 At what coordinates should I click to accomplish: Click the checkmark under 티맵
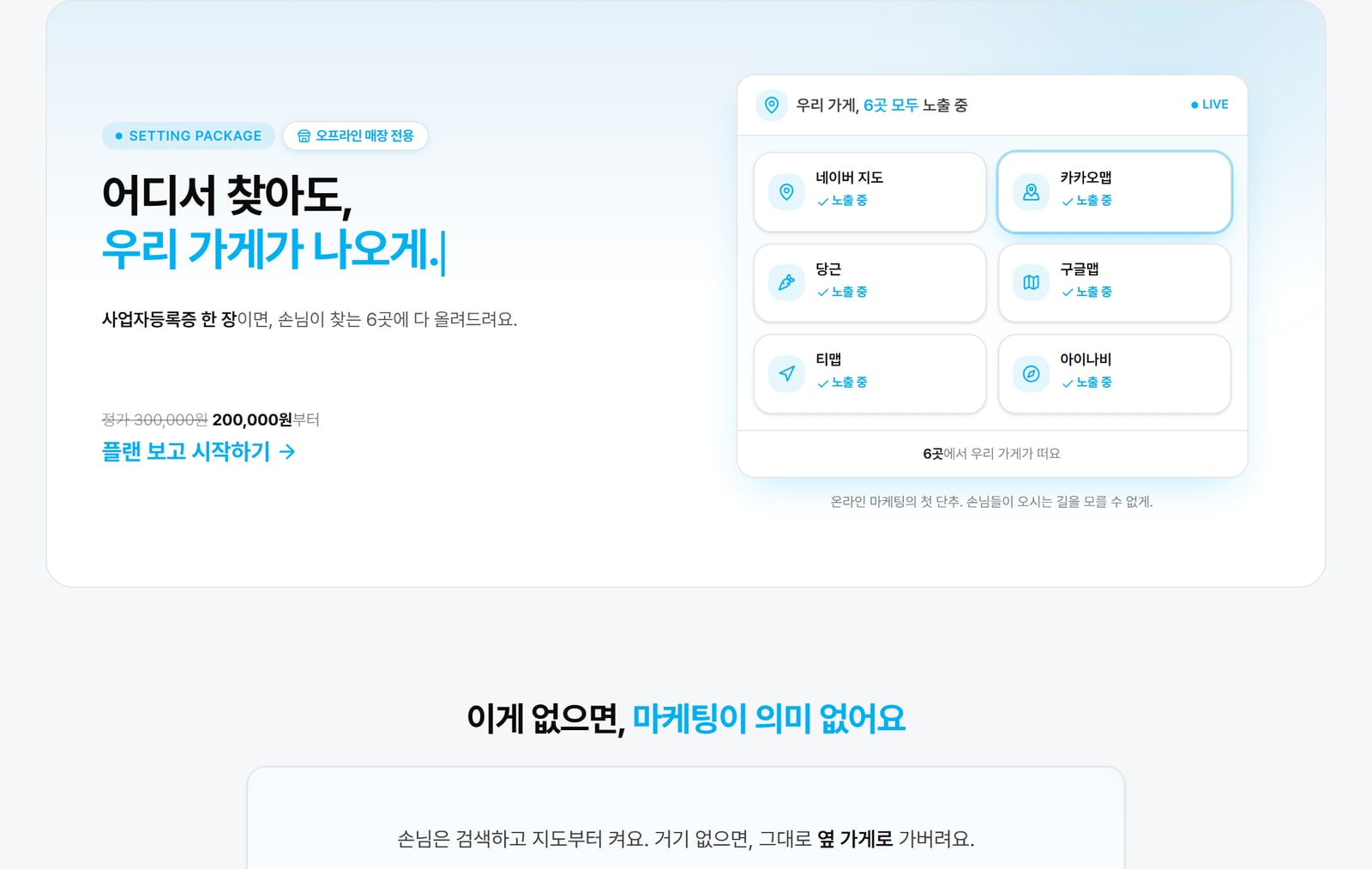tap(822, 383)
